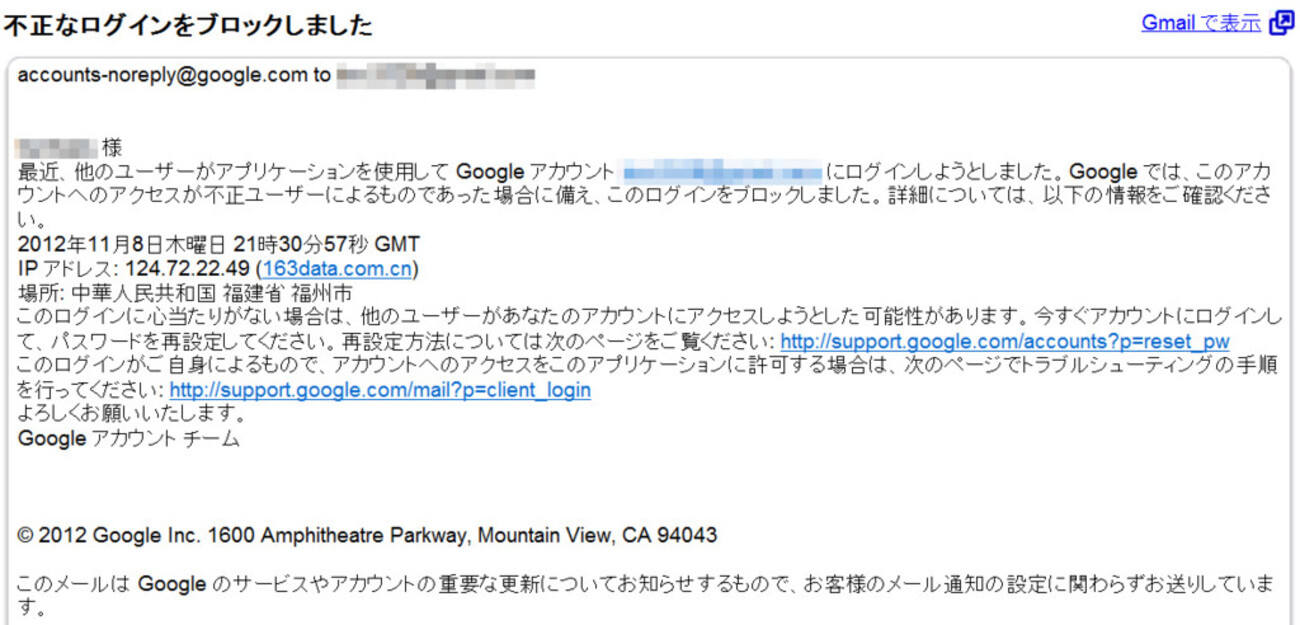Image resolution: width=1300 pixels, height=625 pixels.
Task: Click the closing line よろしくお願いいたします。
Action: tap(132, 414)
